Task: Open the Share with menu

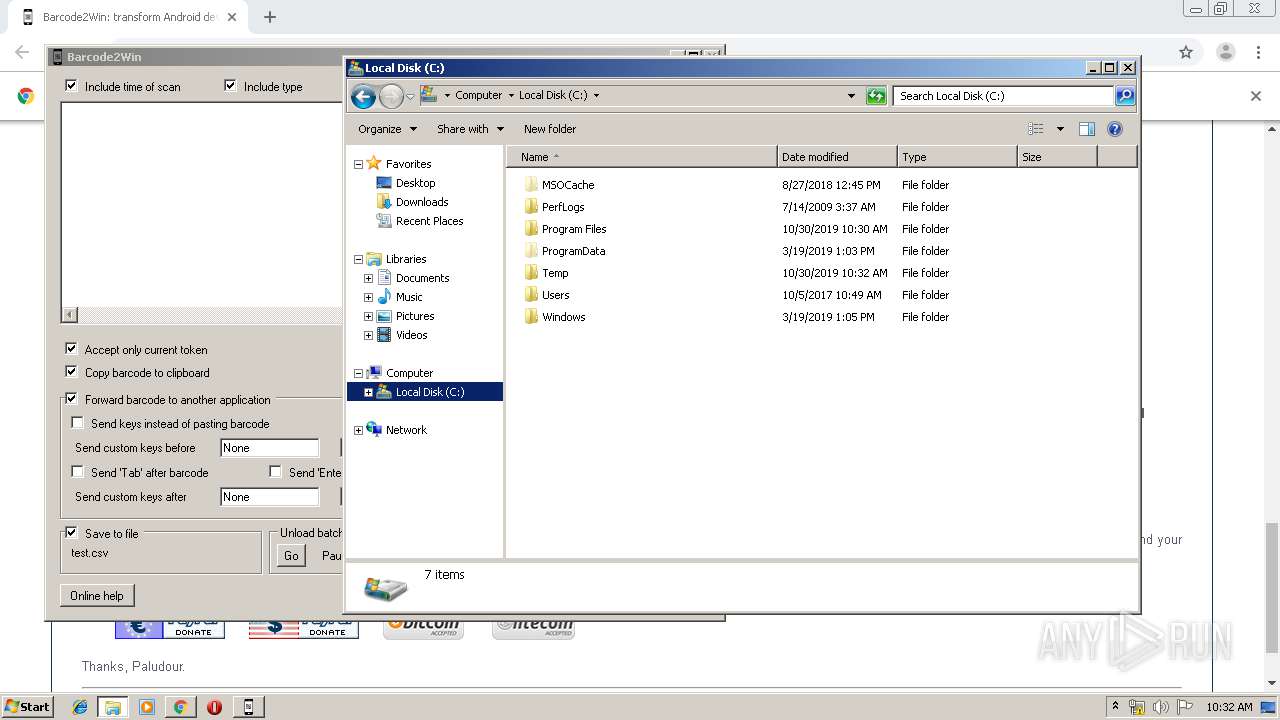Action: tap(470, 129)
